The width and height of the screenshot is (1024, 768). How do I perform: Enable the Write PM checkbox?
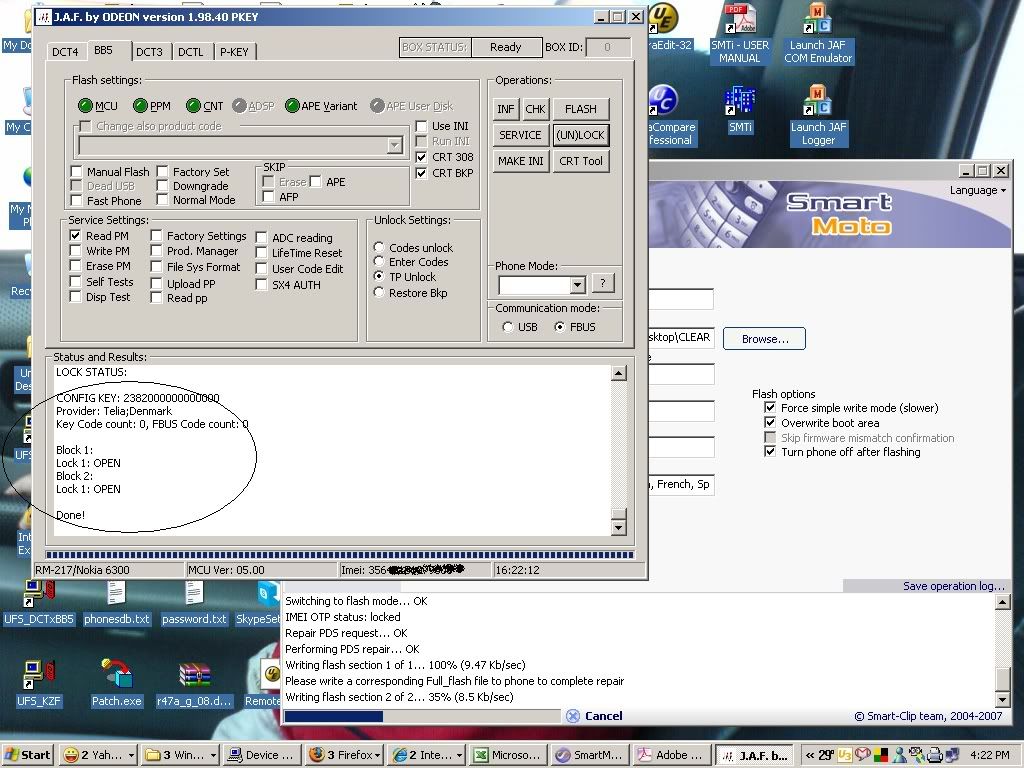tap(75, 251)
